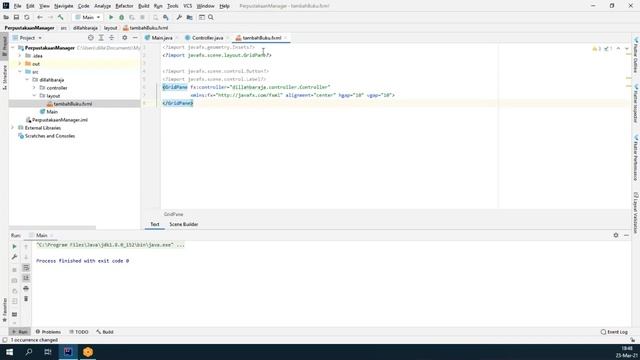Open Project Structure folder icon
Image resolution: width=640 pixels, height=360 pixels.
click(x=189, y=17)
